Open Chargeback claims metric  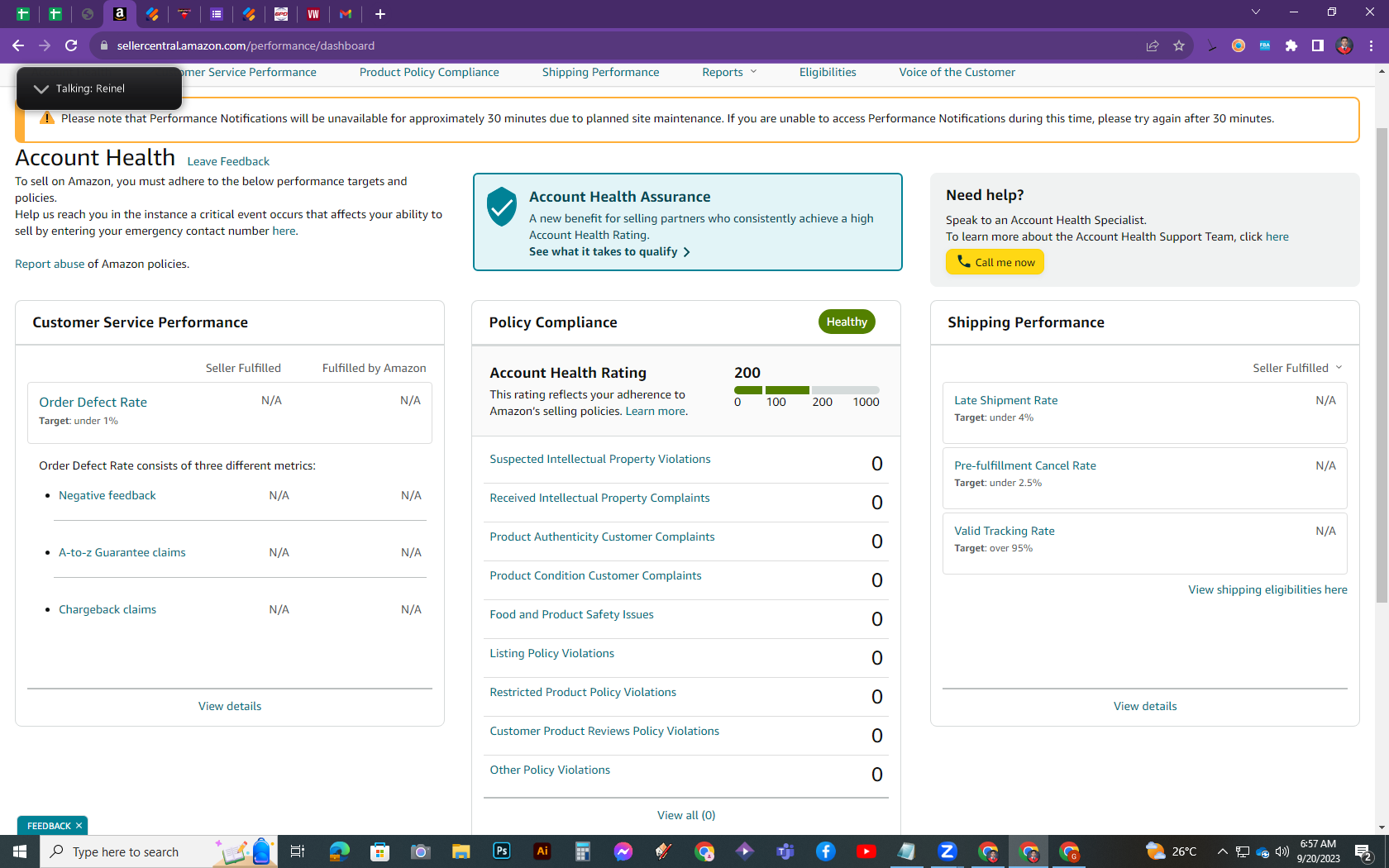(107, 609)
